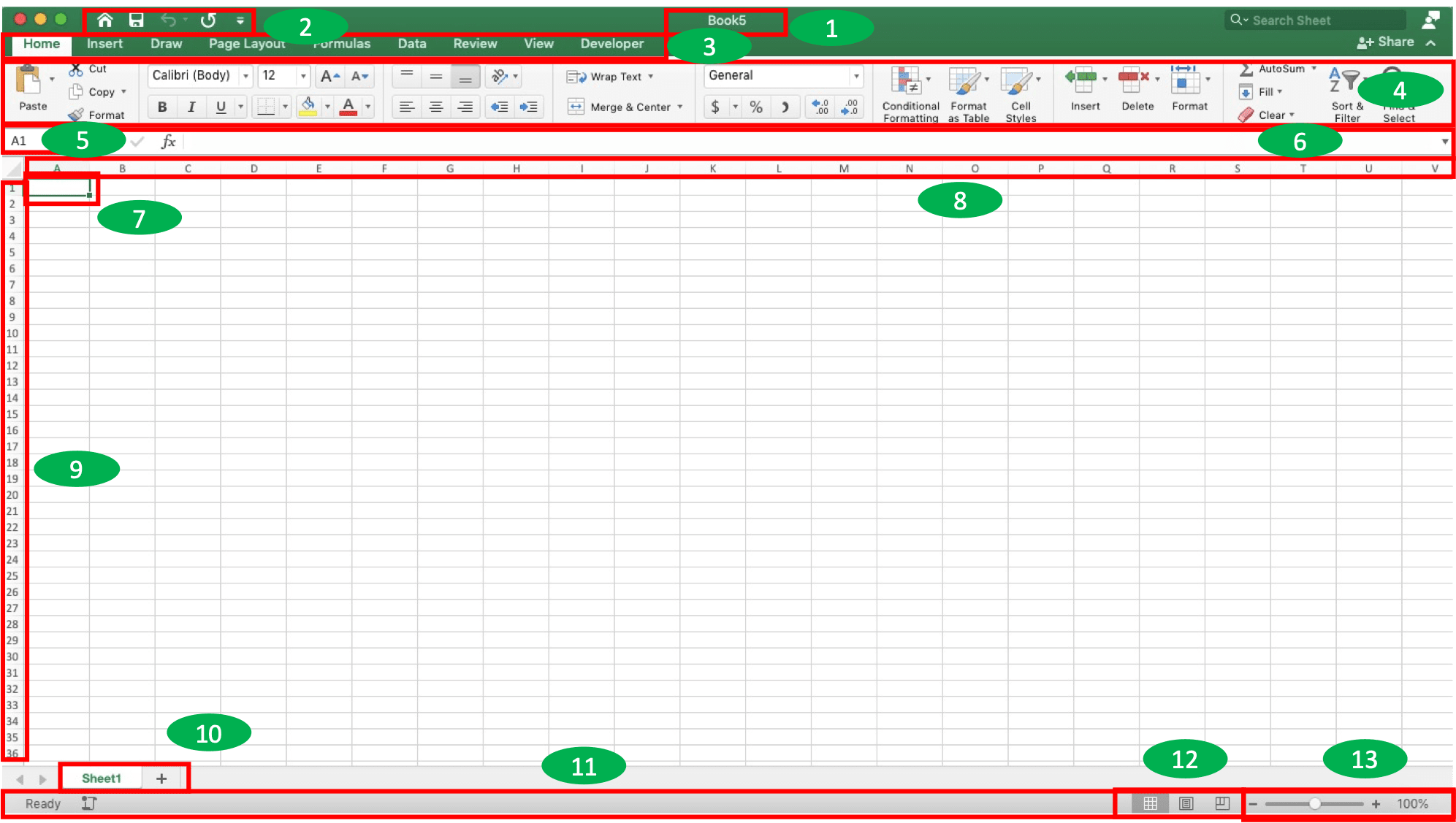Expand the formula bar with its right arrow
Image resolution: width=1456 pixels, height=823 pixels.
click(x=1445, y=142)
